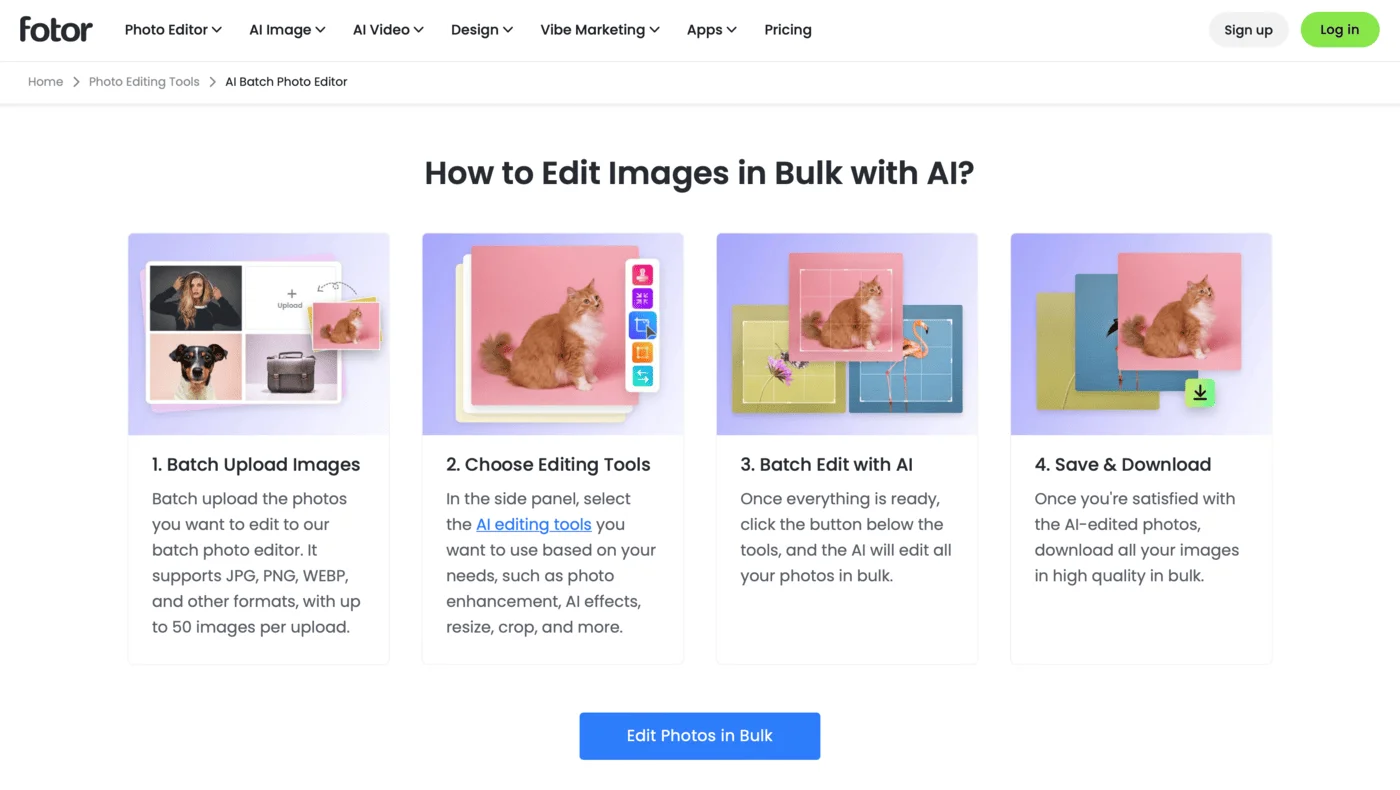Select the blue crop tool icon in illustration
1400x790 pixels.
(x=642, y=325)
